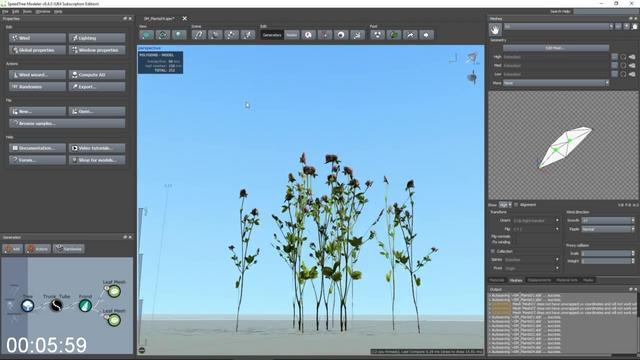This screenshot has width=640, height=360.
Task: Select the Trunk_Tube node in the graph
Action: tap(56, 305)
